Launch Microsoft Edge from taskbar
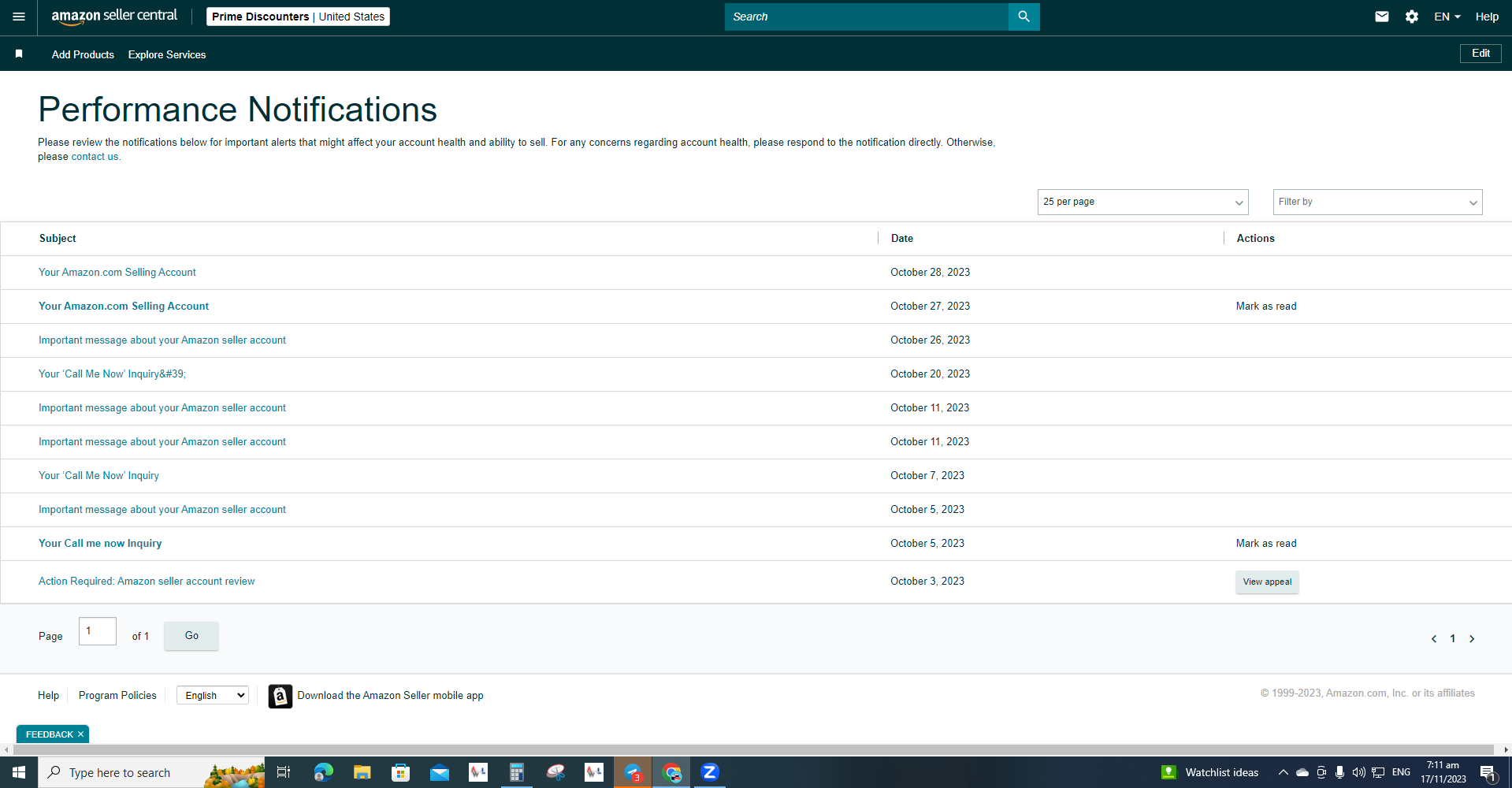This screenshot has height=788, width=1512. point(323,772)
